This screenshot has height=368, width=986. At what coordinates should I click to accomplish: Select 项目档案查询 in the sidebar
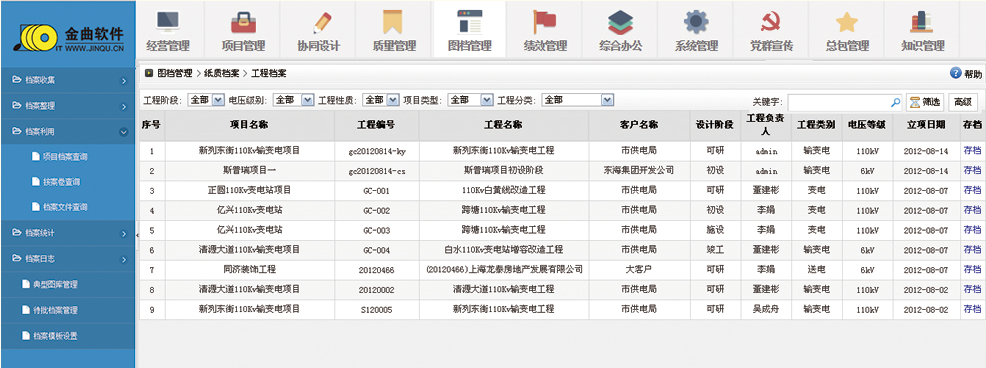click(x=65, y=156)
